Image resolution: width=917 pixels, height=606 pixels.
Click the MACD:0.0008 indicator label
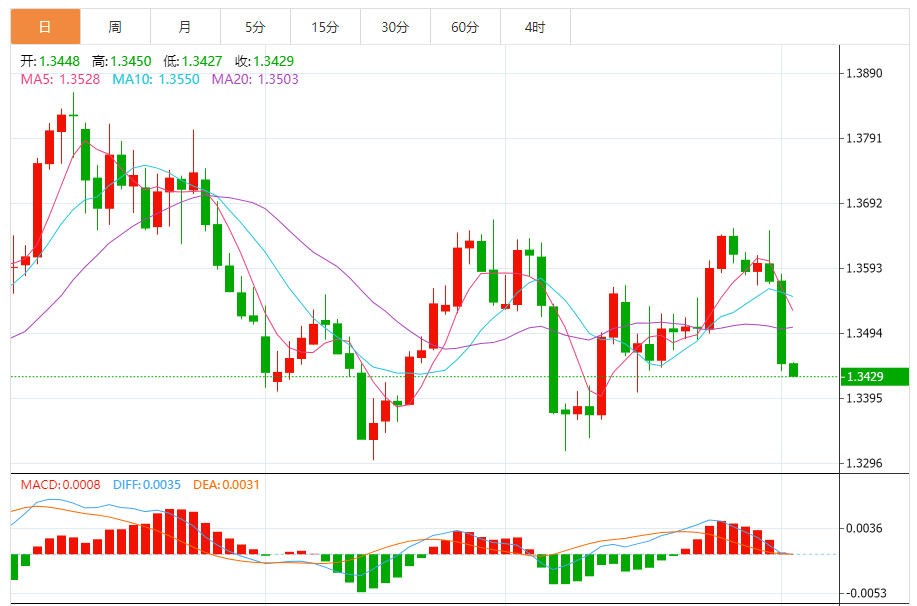coord(60,485)
